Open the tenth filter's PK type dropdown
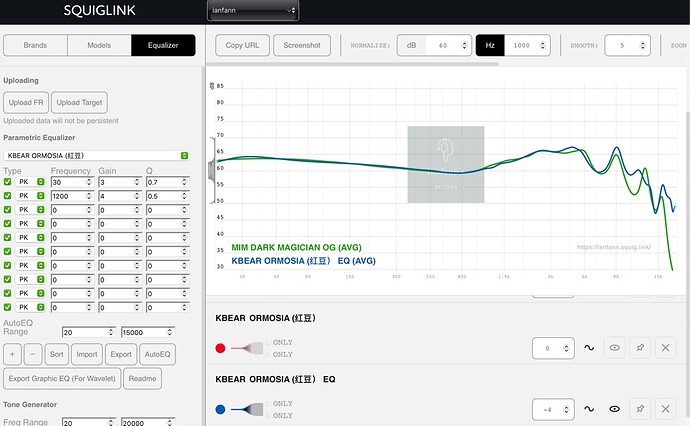690x426 pixels. pos(30,307)
